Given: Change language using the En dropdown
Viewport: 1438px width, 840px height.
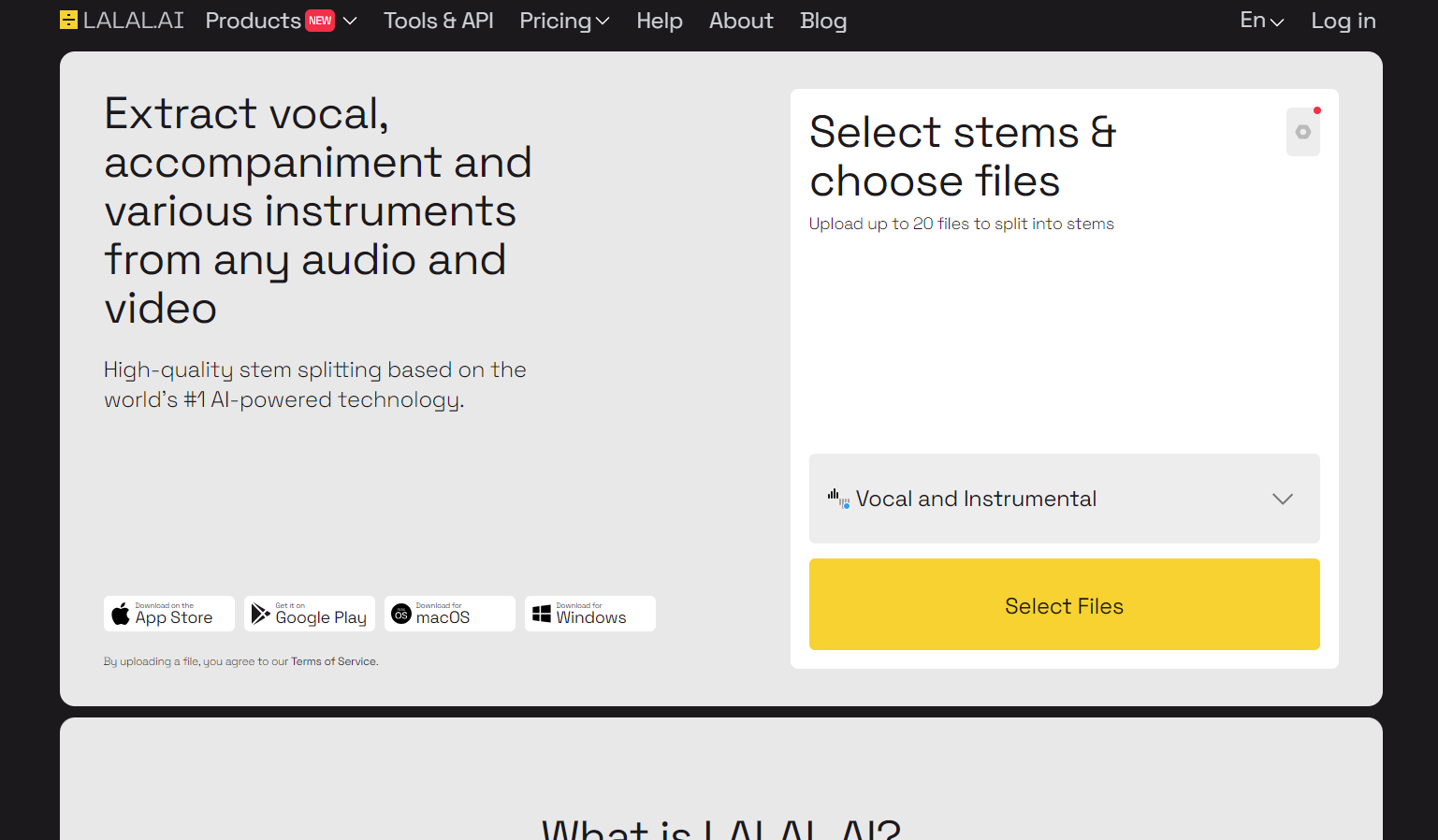Looking at the screenshot, I should click(x=1260, y=20).
